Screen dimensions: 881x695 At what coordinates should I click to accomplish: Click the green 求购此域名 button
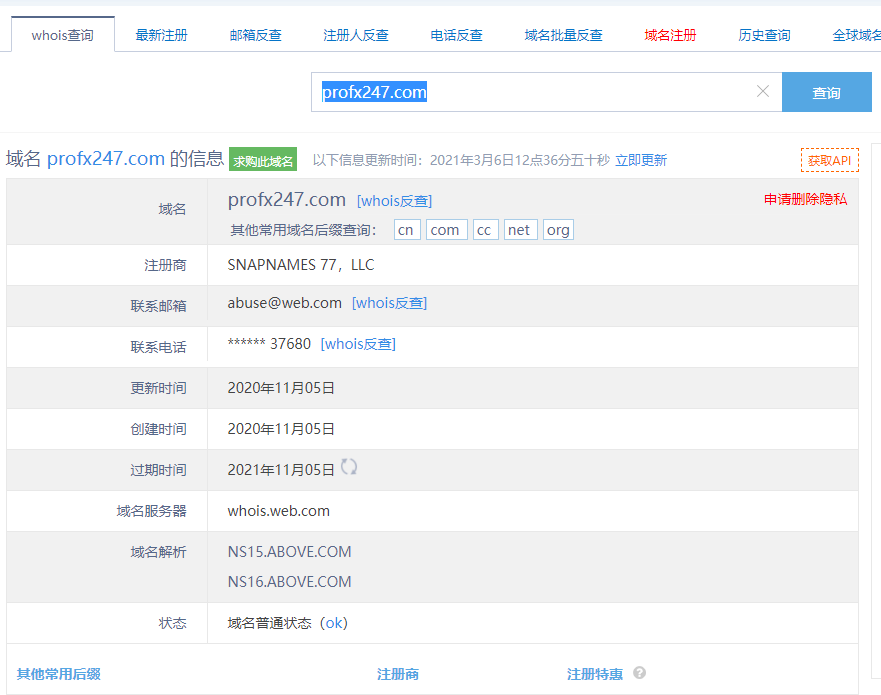click(263, 161)
